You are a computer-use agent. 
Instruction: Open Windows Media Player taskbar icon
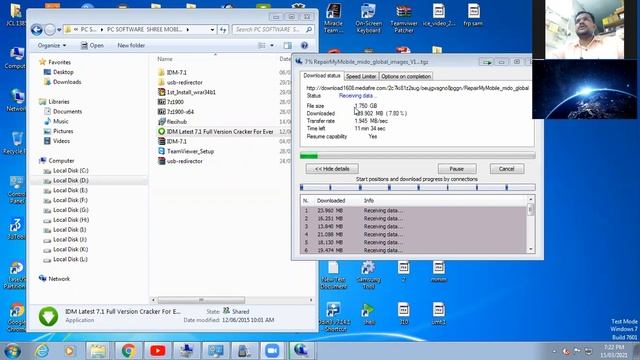69,351
